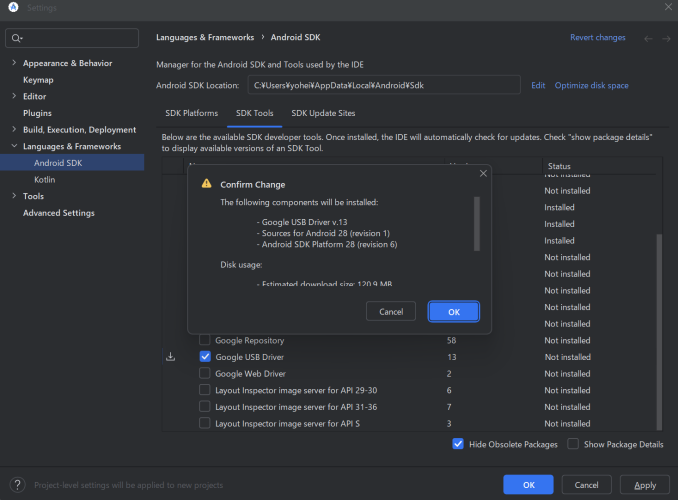
Task: Click the Android SDK Location field
Action: pyautogui.click(x=384, y=85)
